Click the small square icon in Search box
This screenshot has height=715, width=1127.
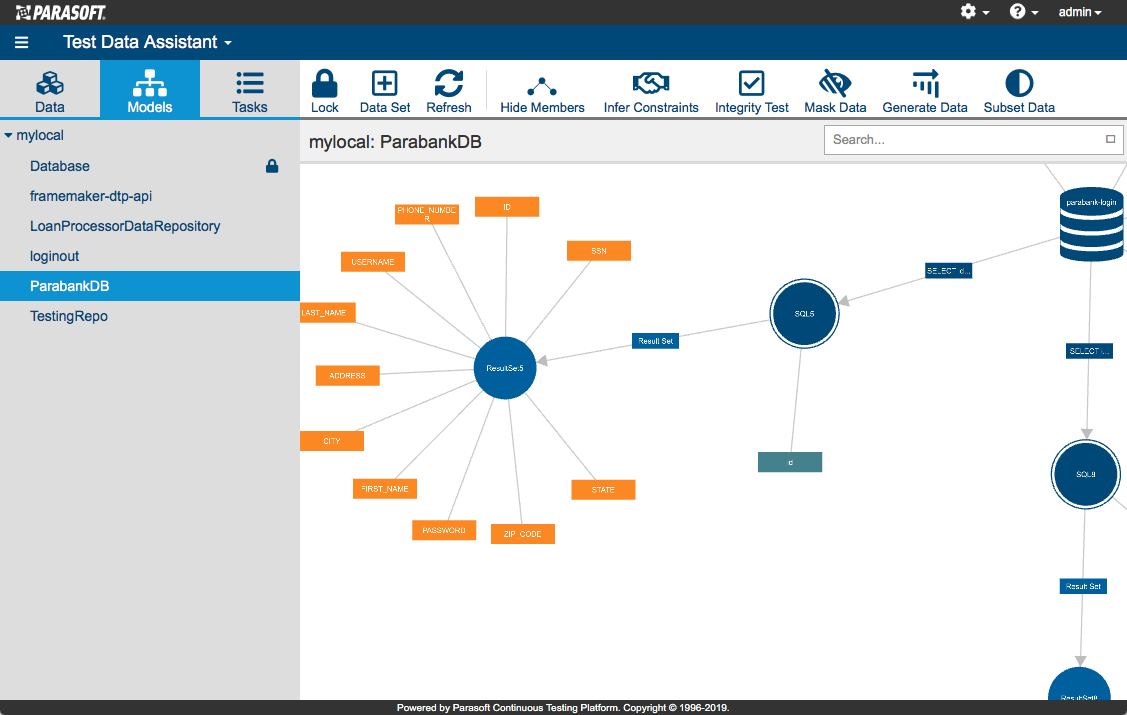point(1110,139)
